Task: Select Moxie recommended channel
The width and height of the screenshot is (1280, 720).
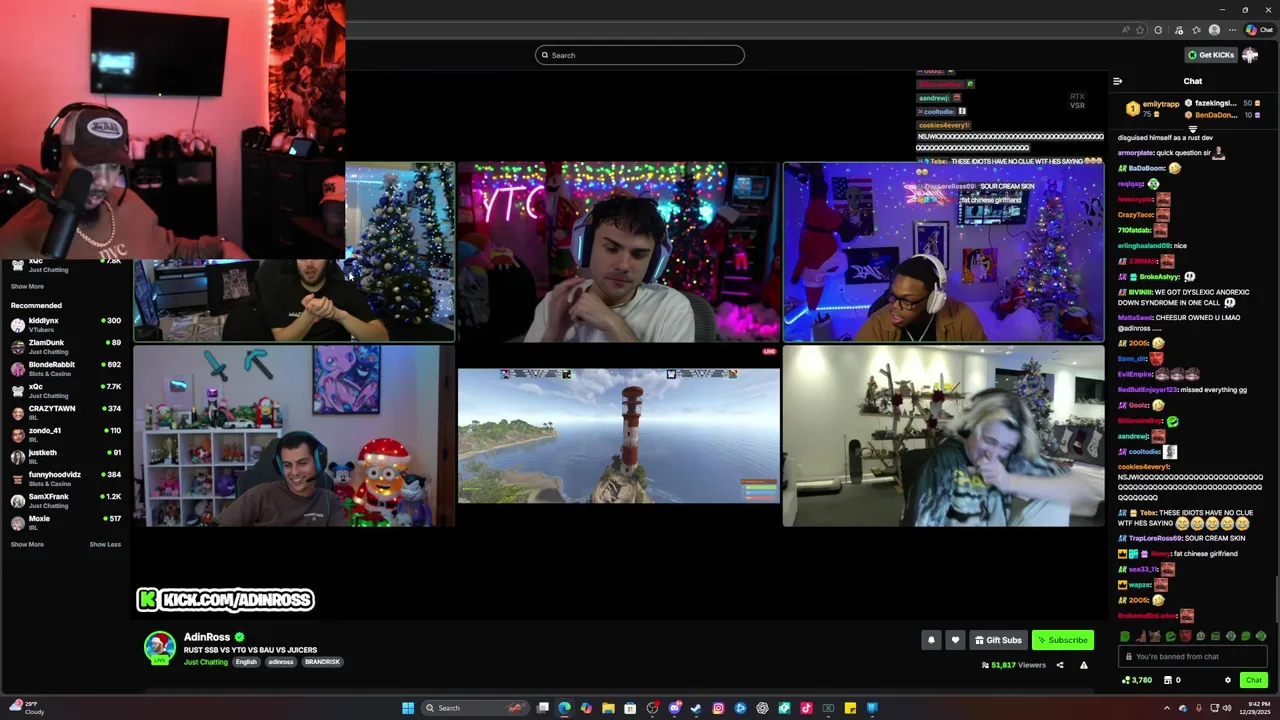Action: pyautogui.click(x=66, y=522)
